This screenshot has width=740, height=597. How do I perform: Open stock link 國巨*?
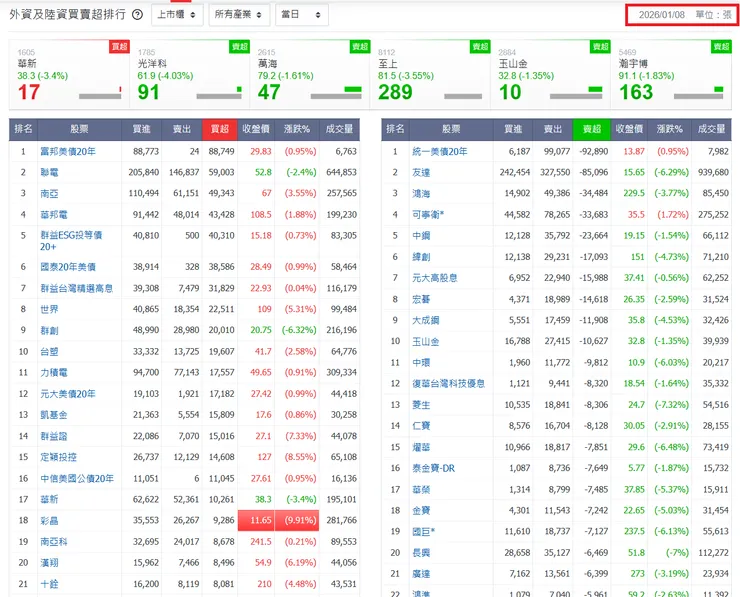coord(423,531)
